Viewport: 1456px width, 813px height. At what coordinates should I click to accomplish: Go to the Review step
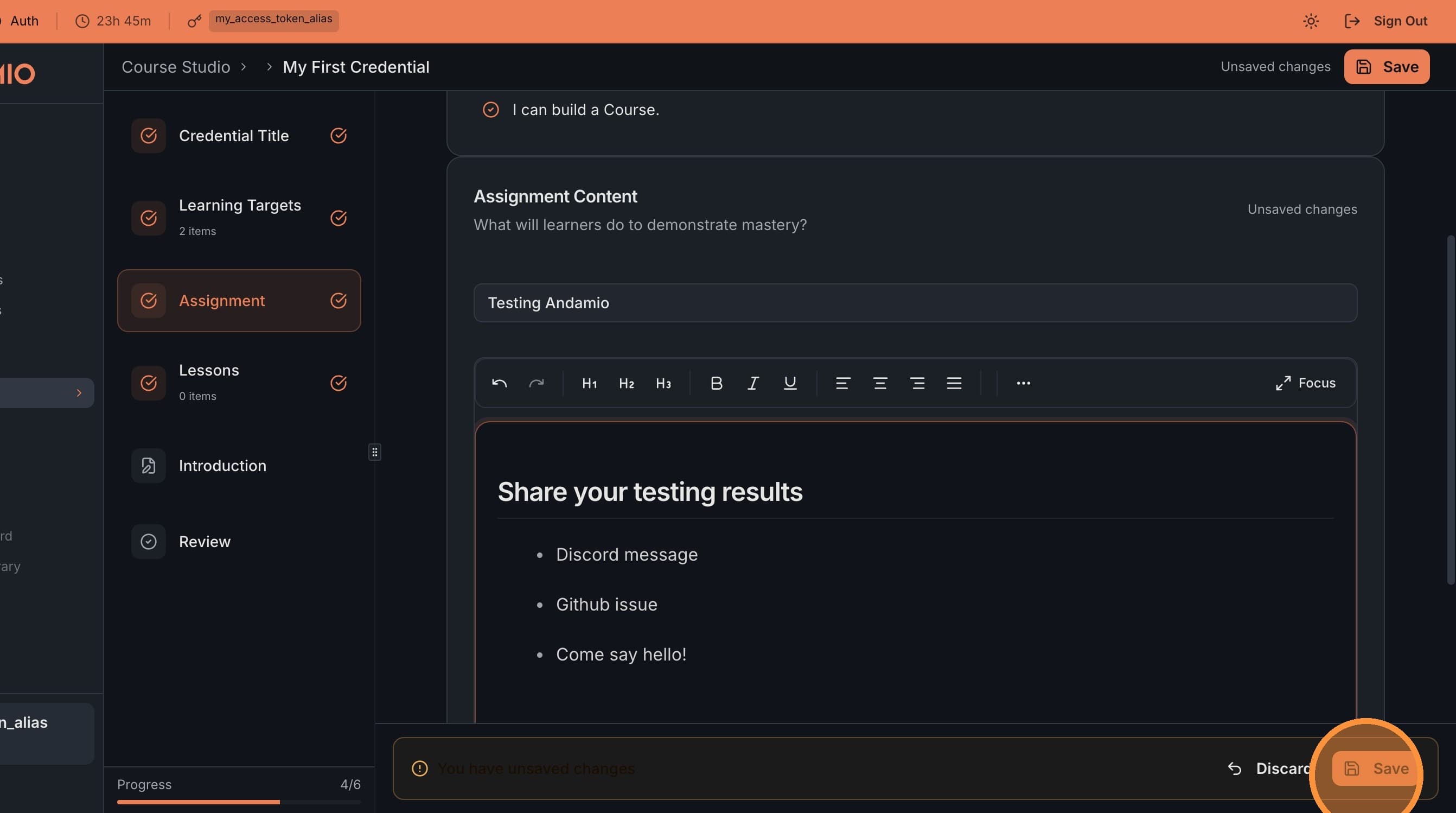pyautogui.click(x=205, y=542)
